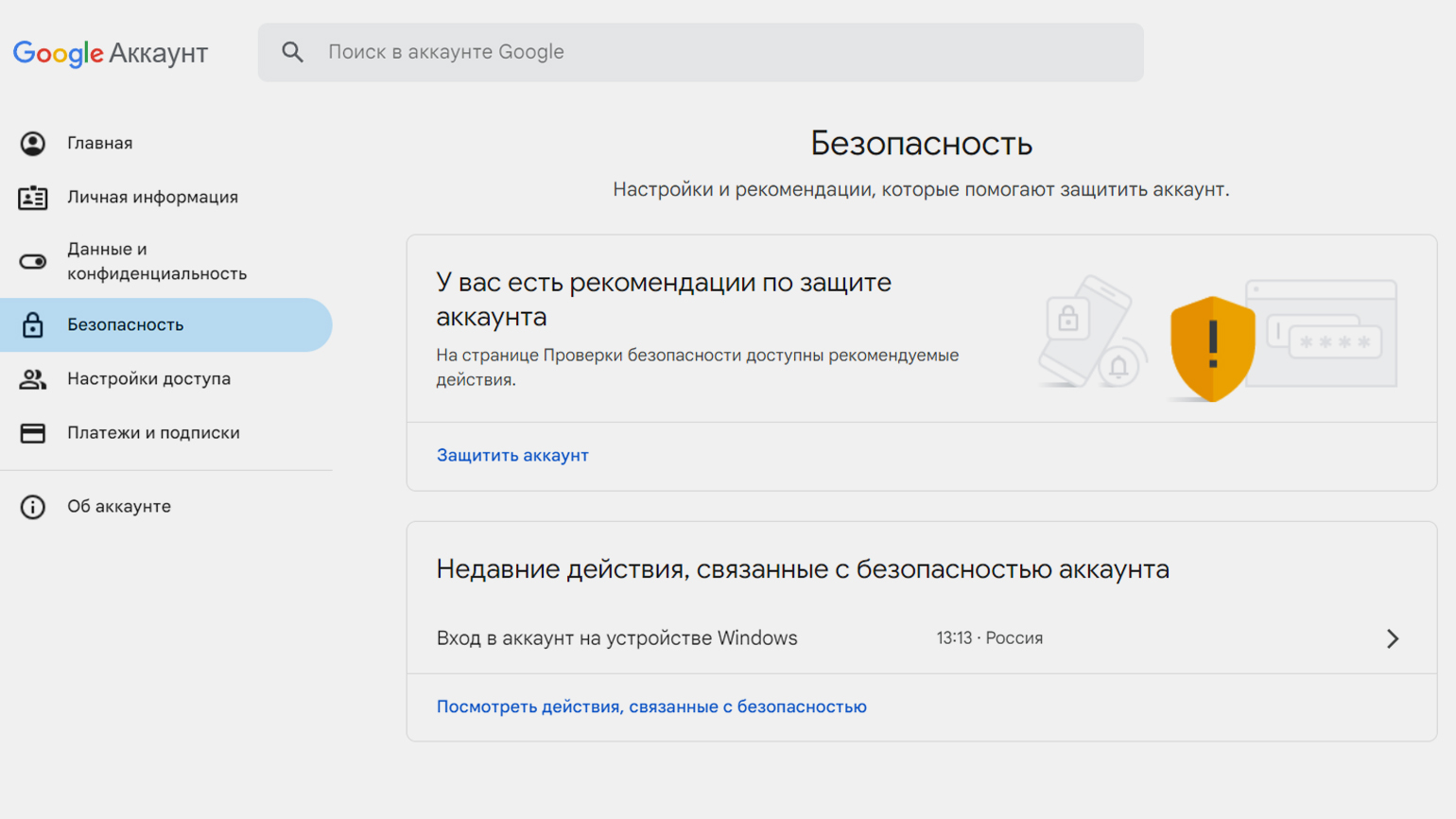
Task: Open the Windows device sign-in entry
Action: tap(921, 638)
